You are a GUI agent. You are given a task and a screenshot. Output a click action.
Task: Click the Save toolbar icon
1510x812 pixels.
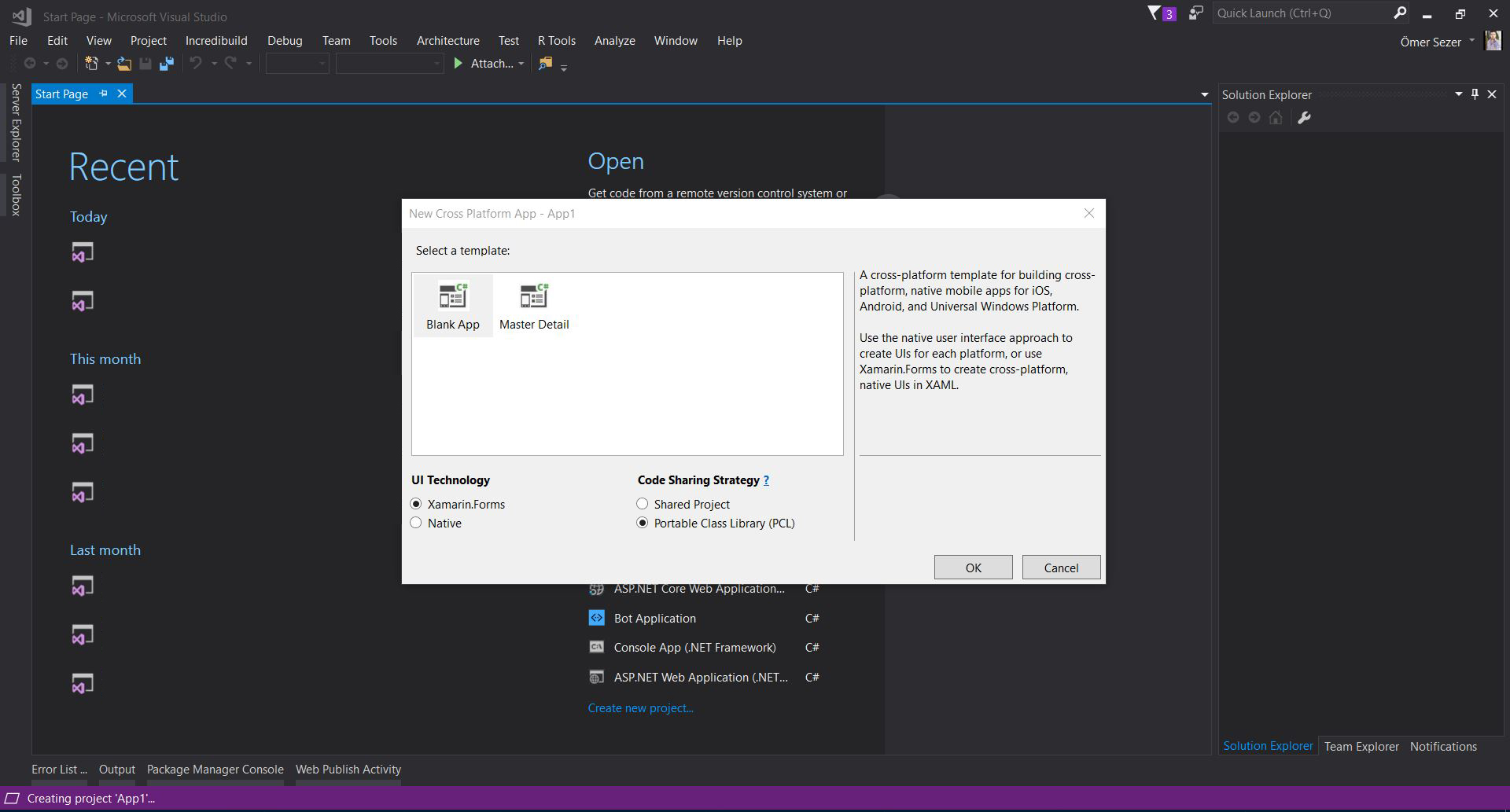(145, 64)
